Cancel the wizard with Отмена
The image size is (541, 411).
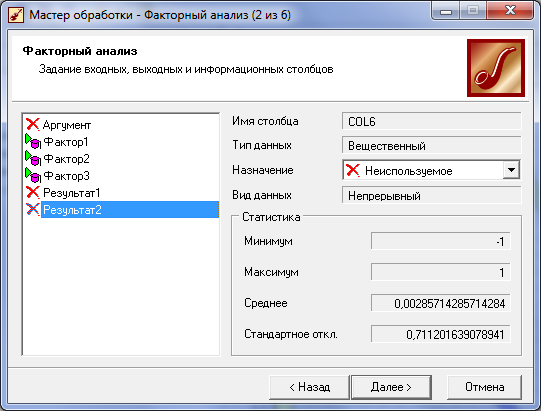(x=484, y=387)
